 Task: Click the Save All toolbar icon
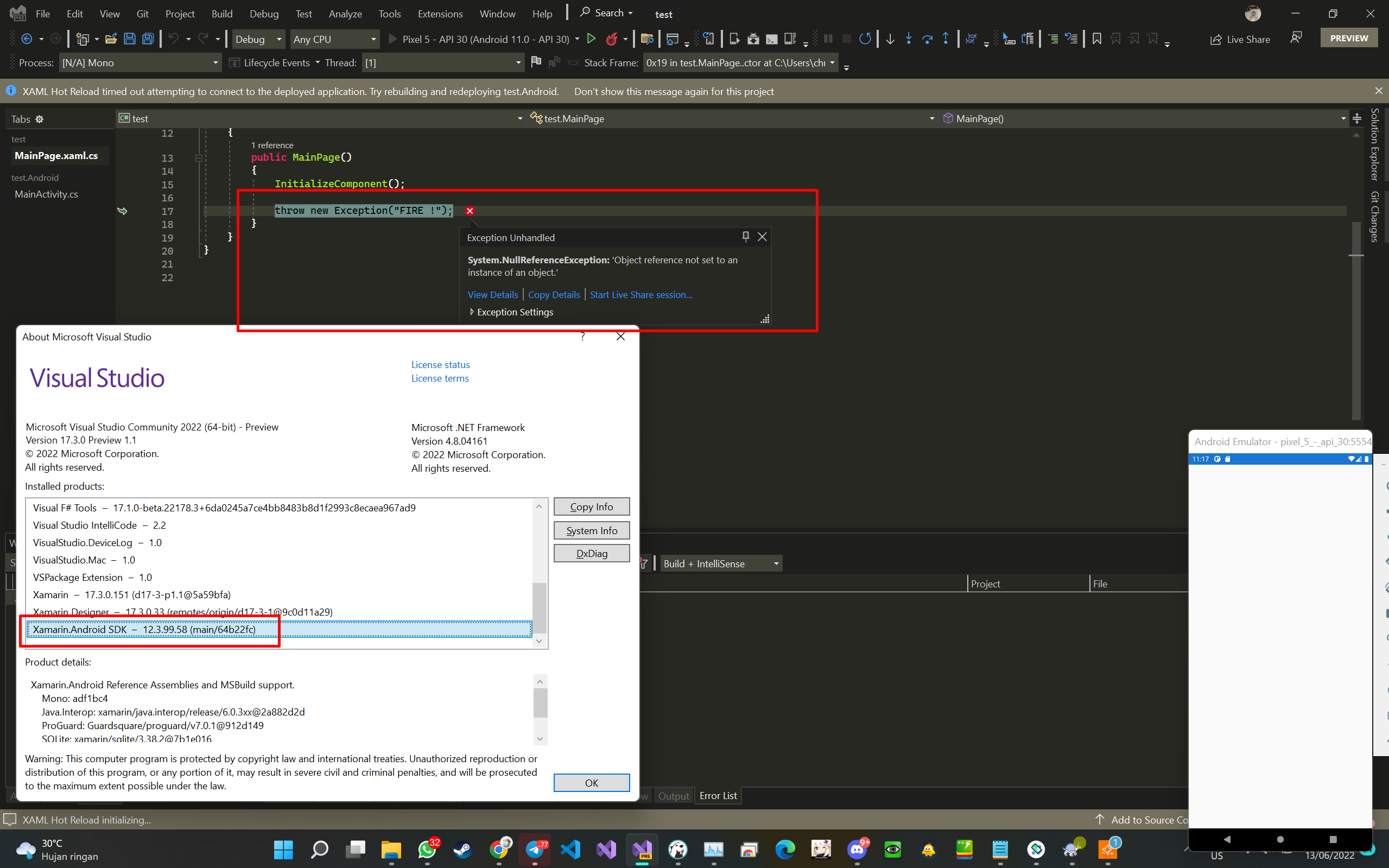pos(148,39)
